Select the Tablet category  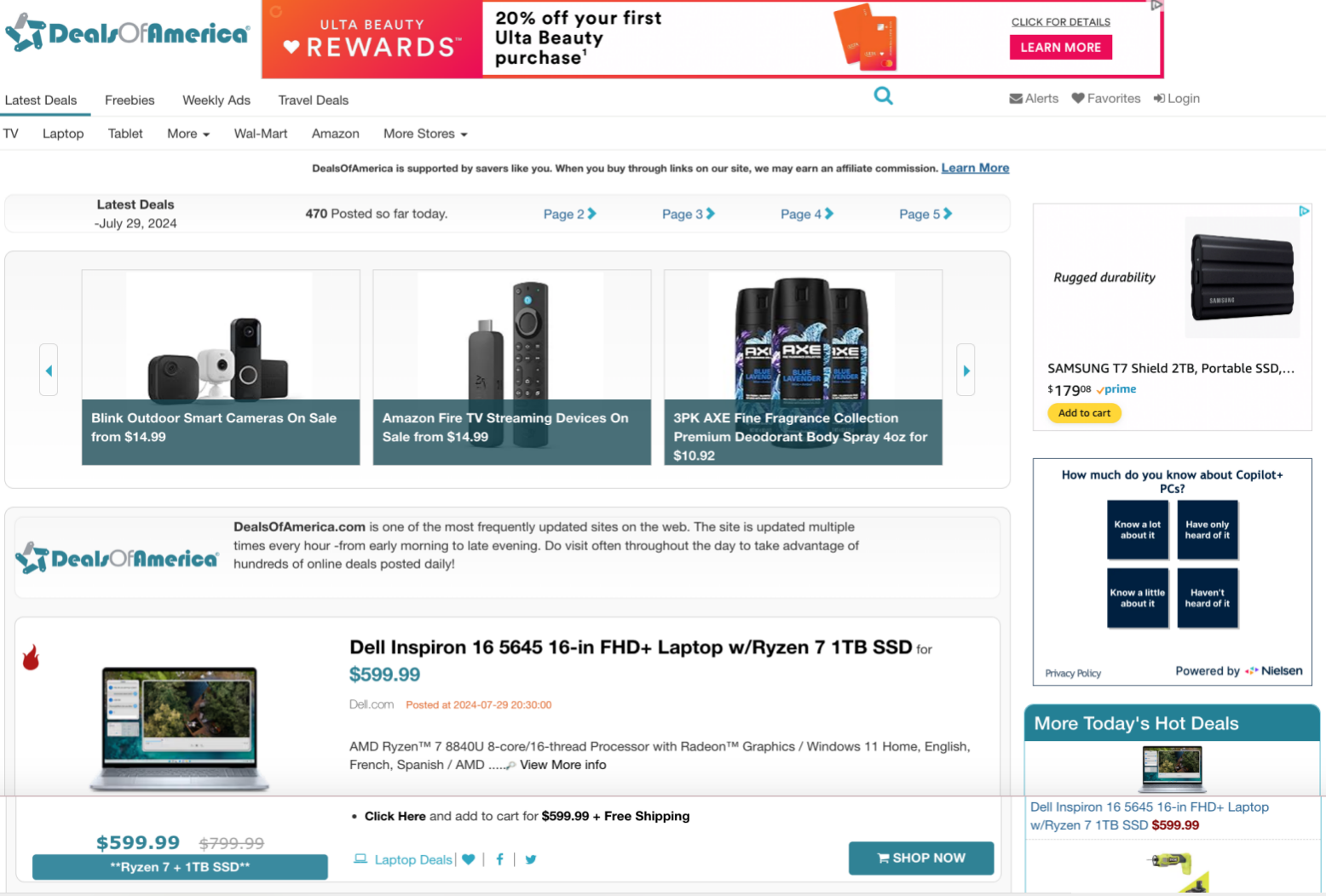pos(125,134)
